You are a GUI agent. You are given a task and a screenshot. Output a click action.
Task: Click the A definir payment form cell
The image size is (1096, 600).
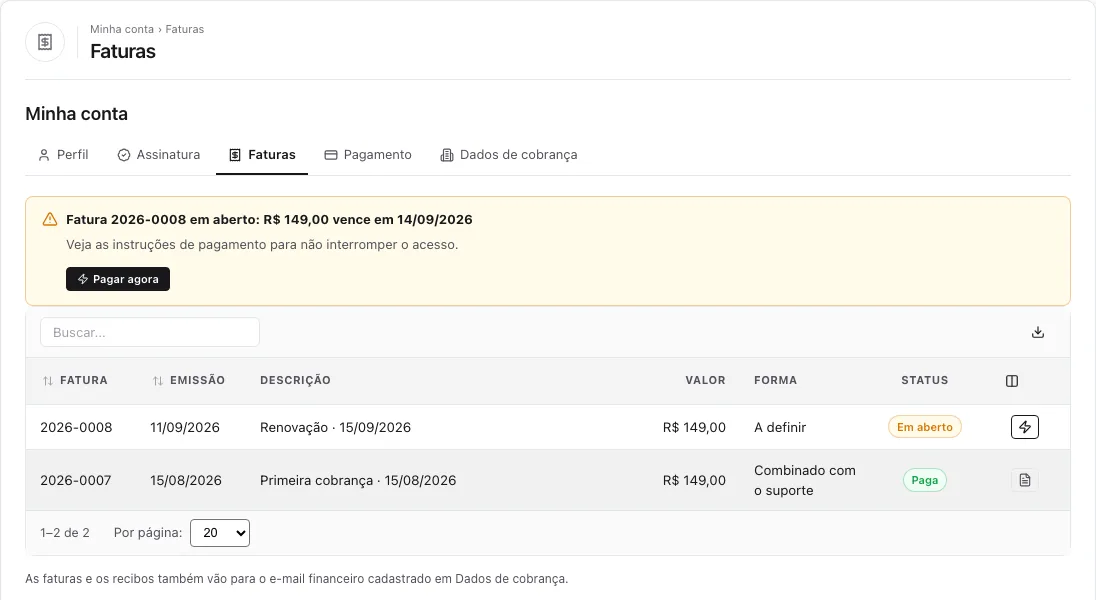[780, 427]
